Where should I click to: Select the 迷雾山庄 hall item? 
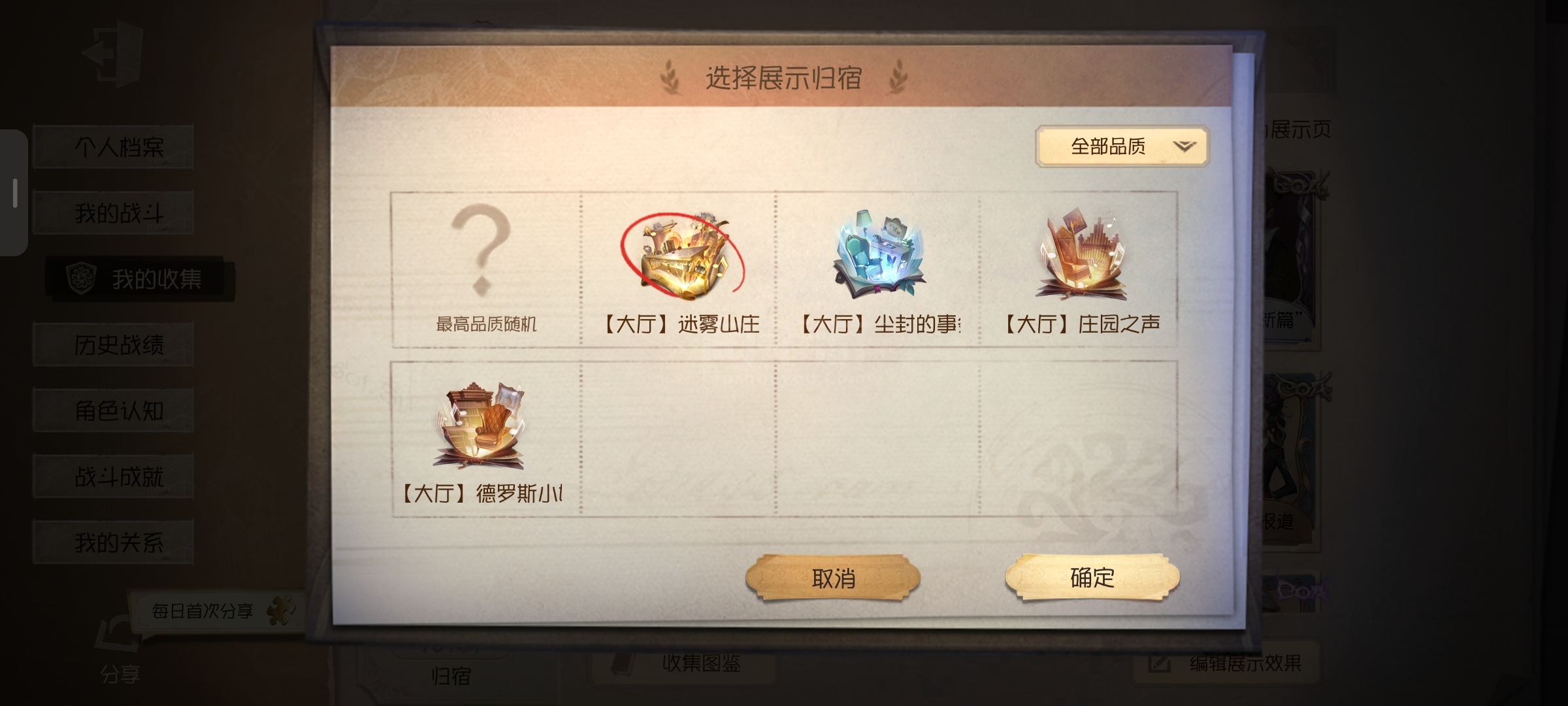(x=682, y=256)
